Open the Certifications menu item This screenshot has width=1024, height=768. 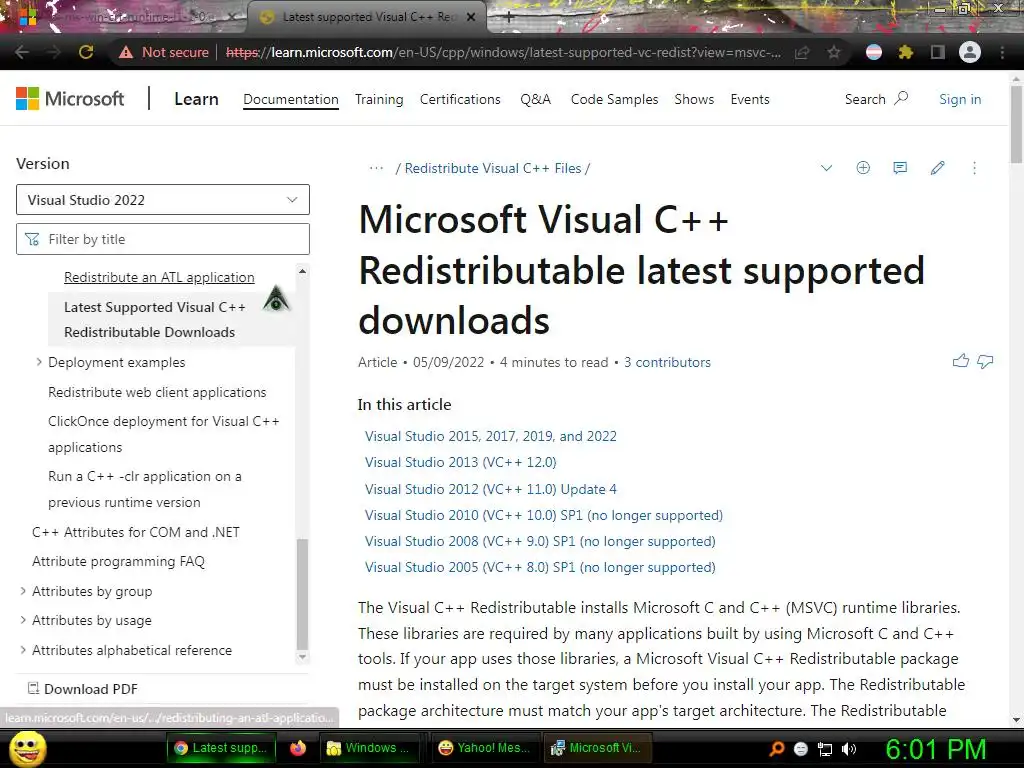coord(460,99)
